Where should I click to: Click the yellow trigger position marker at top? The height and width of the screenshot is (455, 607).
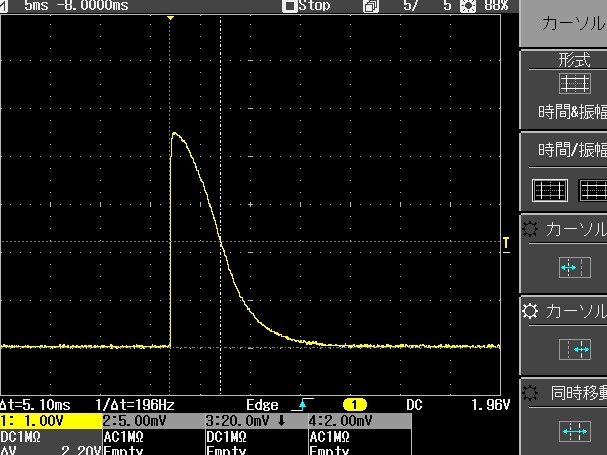click(170, 18)
